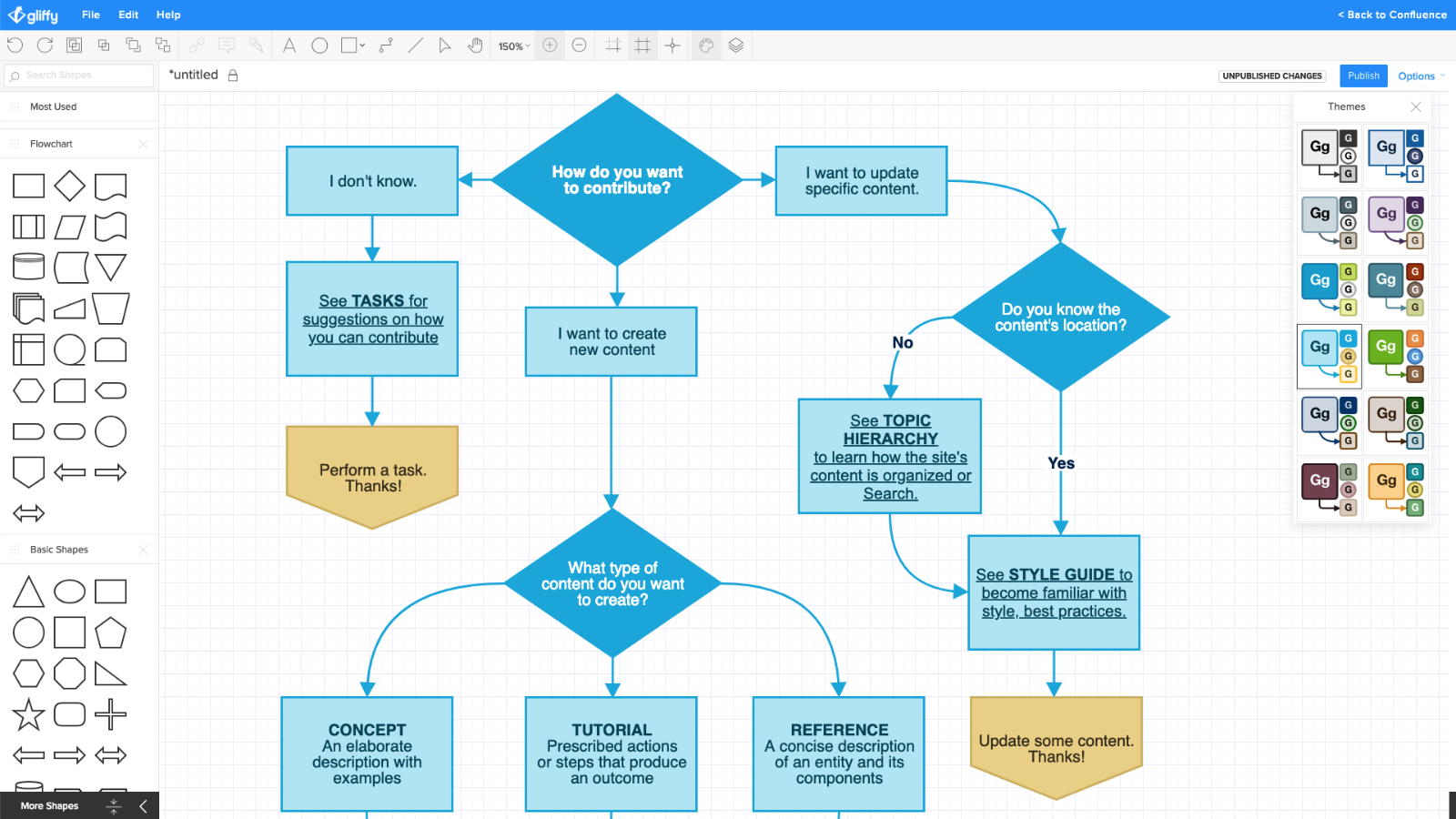Screen dimensions: 1456x819
Task: Select the Text tool
Action: pos(289,45)
